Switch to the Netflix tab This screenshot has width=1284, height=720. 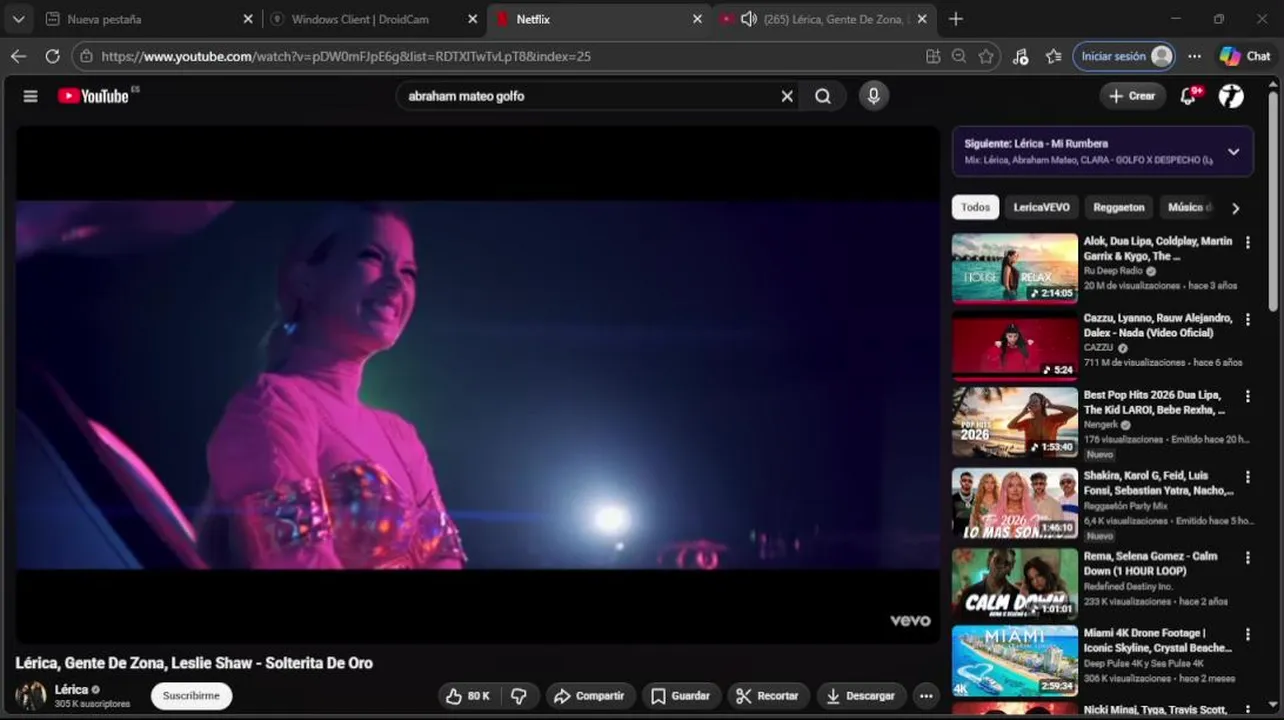tap(598, 19)
